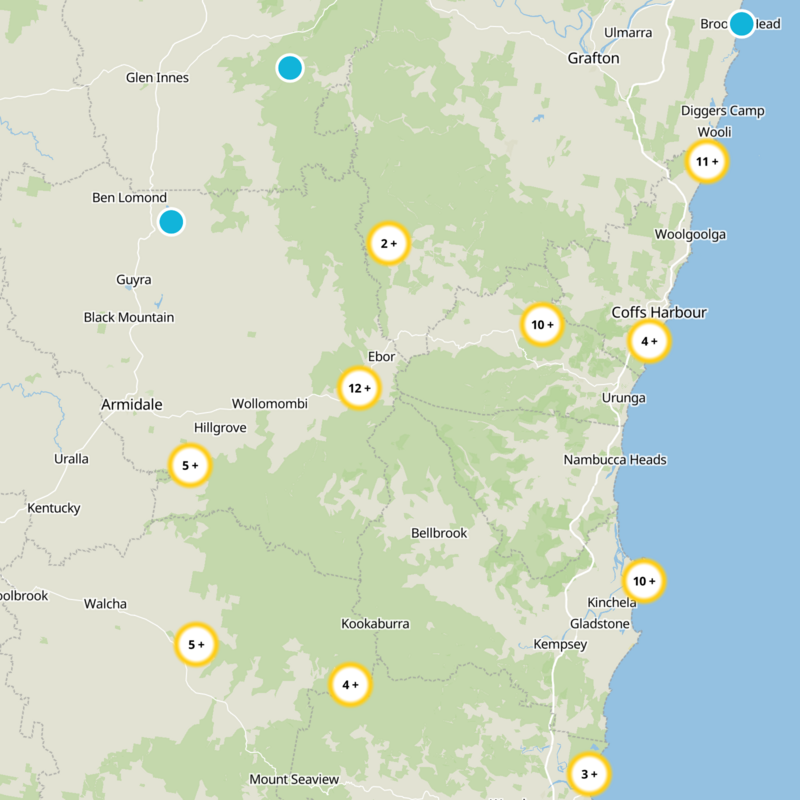Click the Guyra label
Screen dimensions: 800x800
[x=134, y=280]
